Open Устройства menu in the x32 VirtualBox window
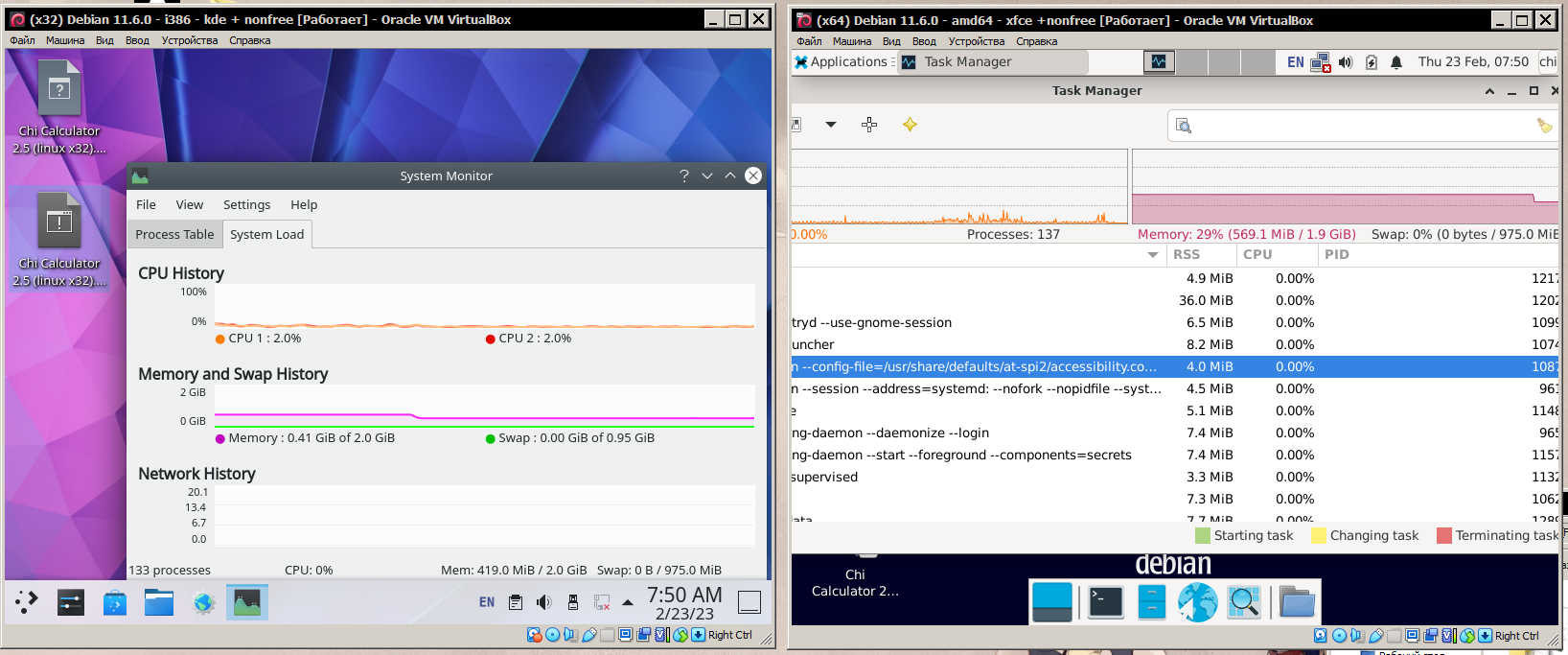 pos(190,40)
